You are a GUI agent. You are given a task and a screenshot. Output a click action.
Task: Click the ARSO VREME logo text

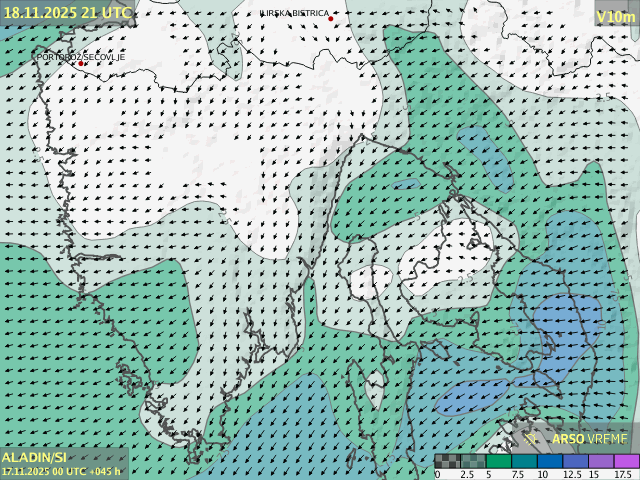[x=590, y=439]
